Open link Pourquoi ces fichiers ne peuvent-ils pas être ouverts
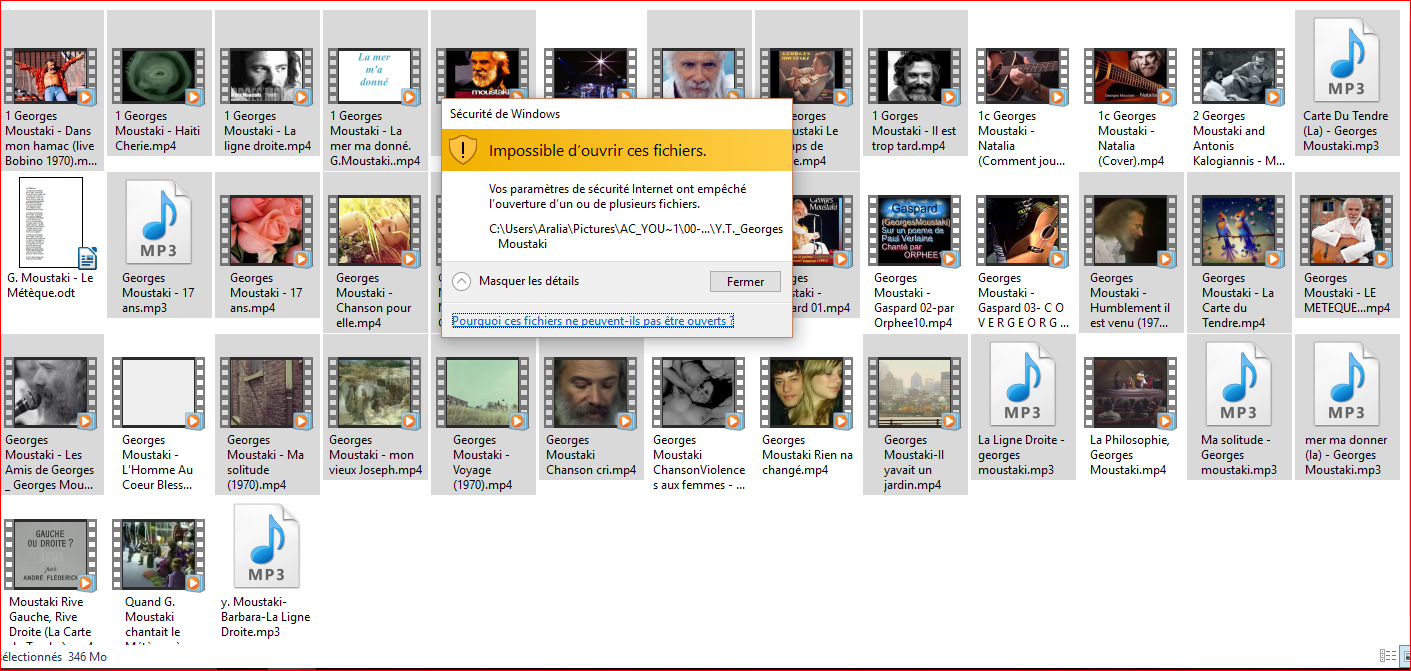The height and width of the screenshot is (671, 1411). tap(593, 321)
